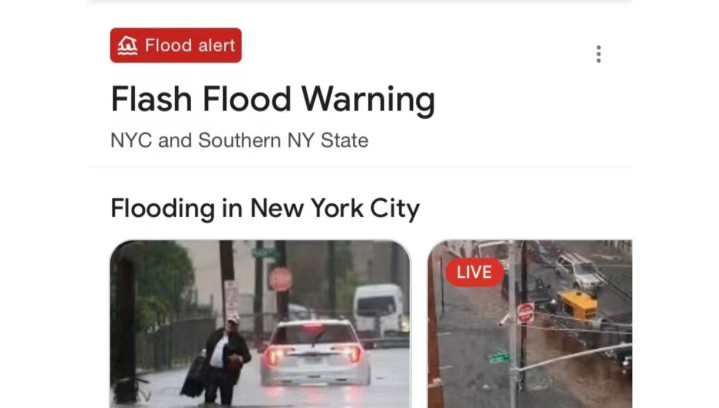Open the Flash Flood Warning headline

click(x=273, y=99)
